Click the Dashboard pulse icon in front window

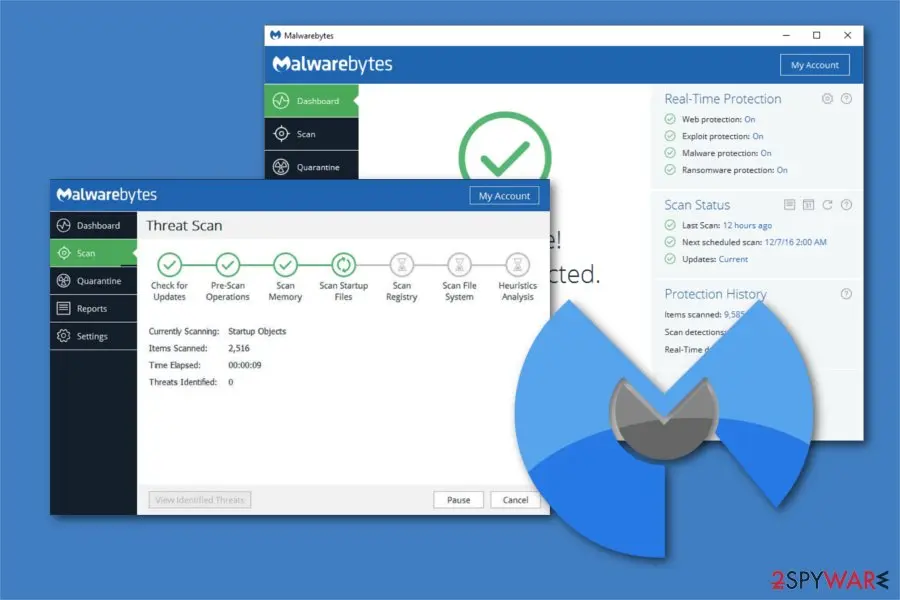64,226
